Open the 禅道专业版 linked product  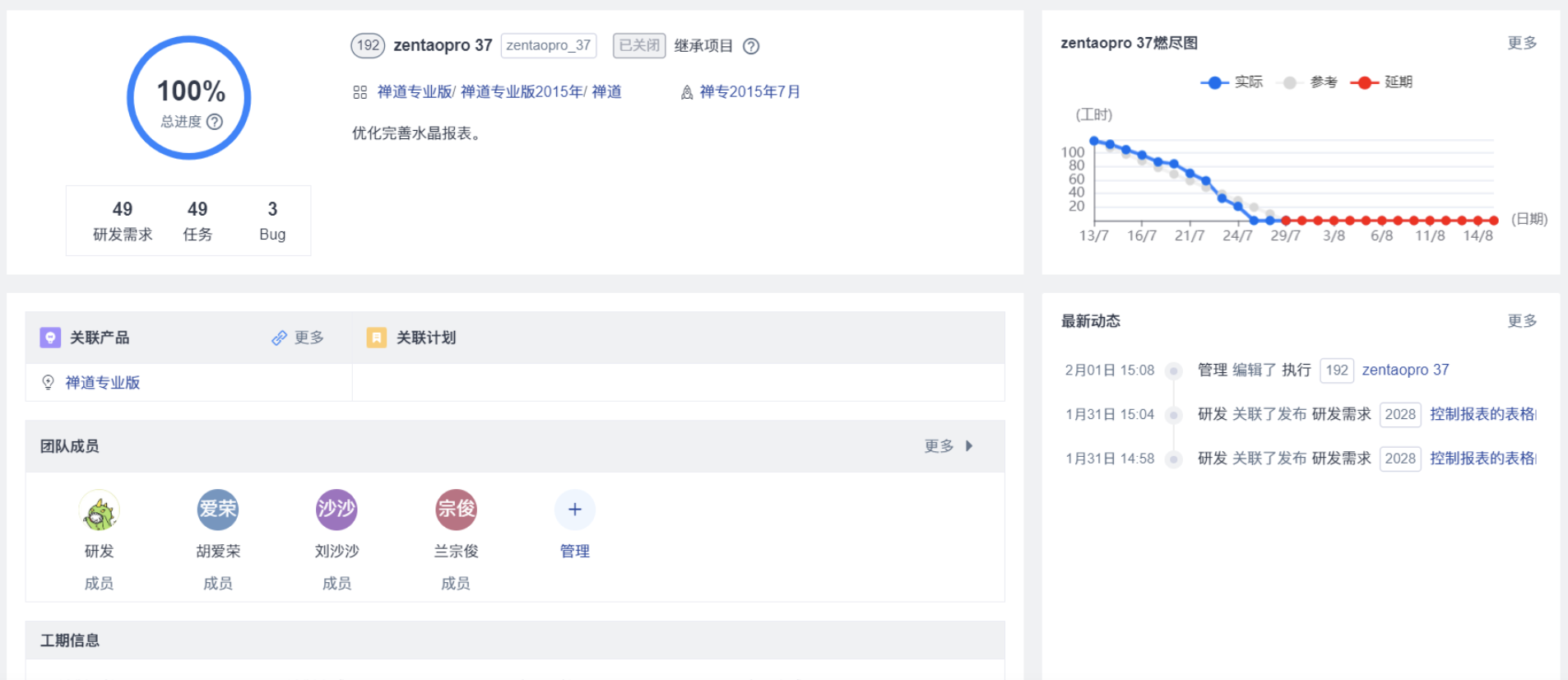(x=103, y=383)
